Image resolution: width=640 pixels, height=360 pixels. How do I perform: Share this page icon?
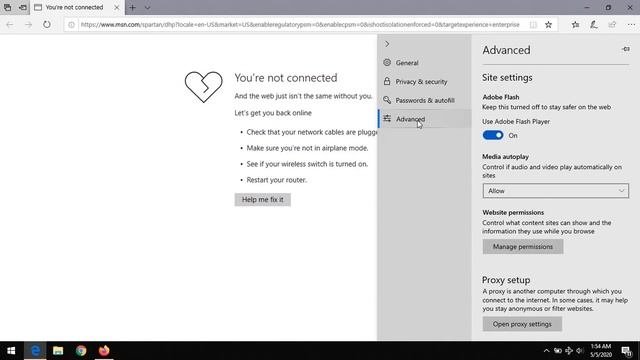pyautogui.click(x=612, y=24)
